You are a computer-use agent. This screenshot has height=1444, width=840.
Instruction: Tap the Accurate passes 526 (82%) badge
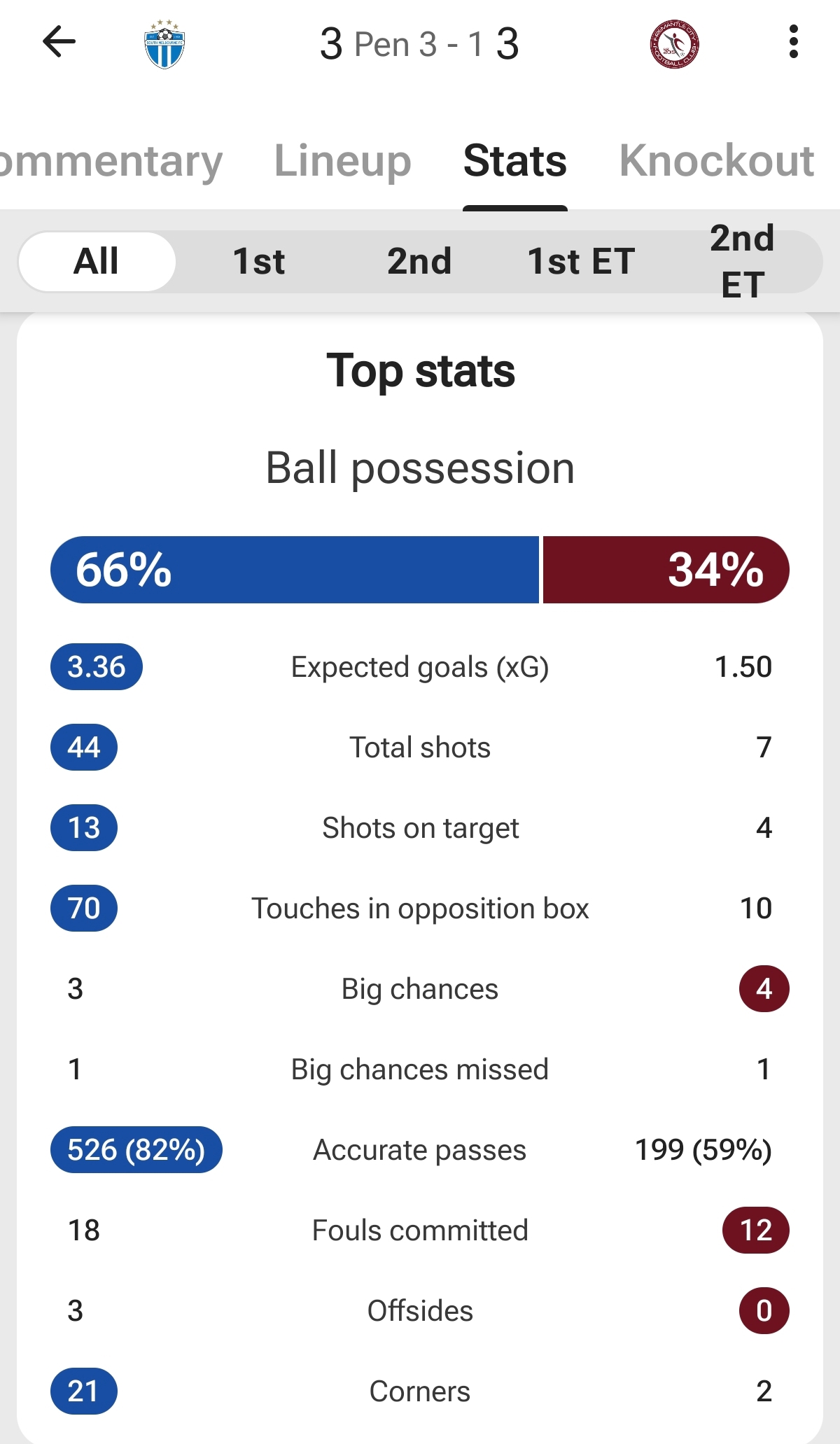pyautogui.click(x=136, y=1149)
